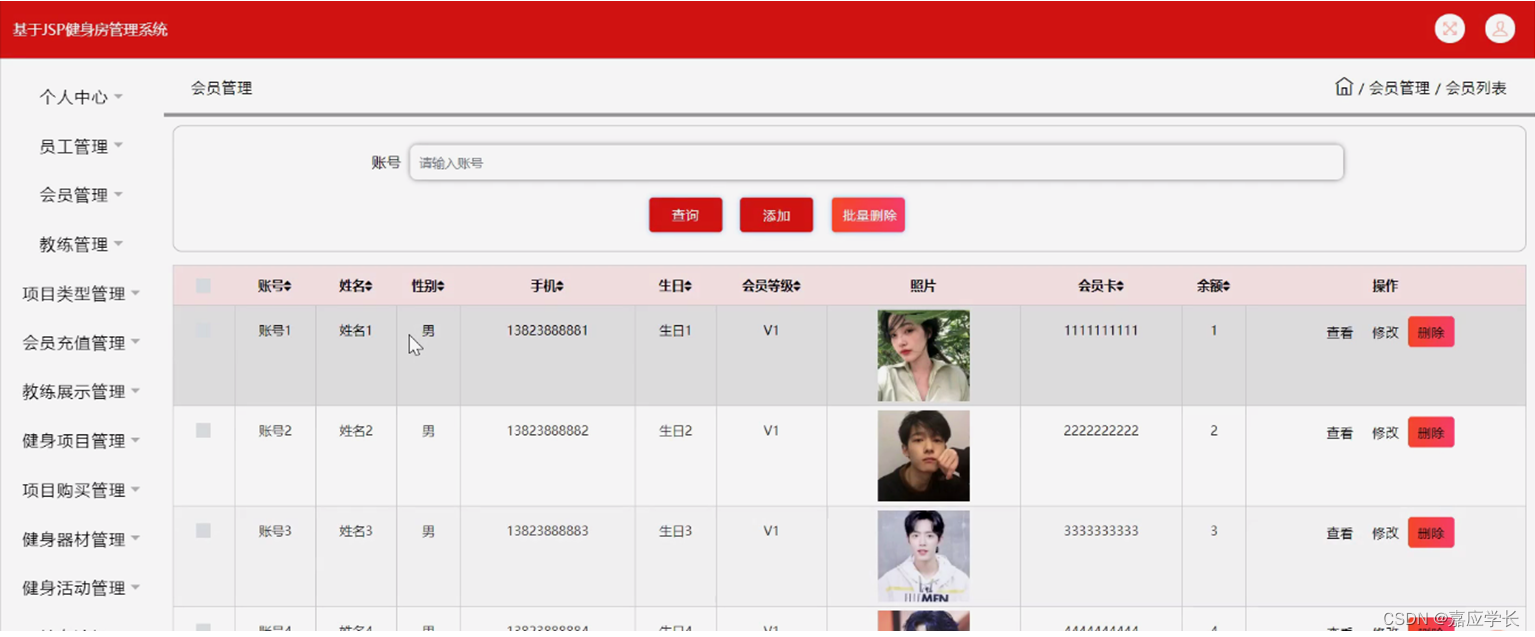Image resolution: width=1535 pixels, height=637 pixels.
Task: Click phone number 13823888883
Action: (547, 531)
